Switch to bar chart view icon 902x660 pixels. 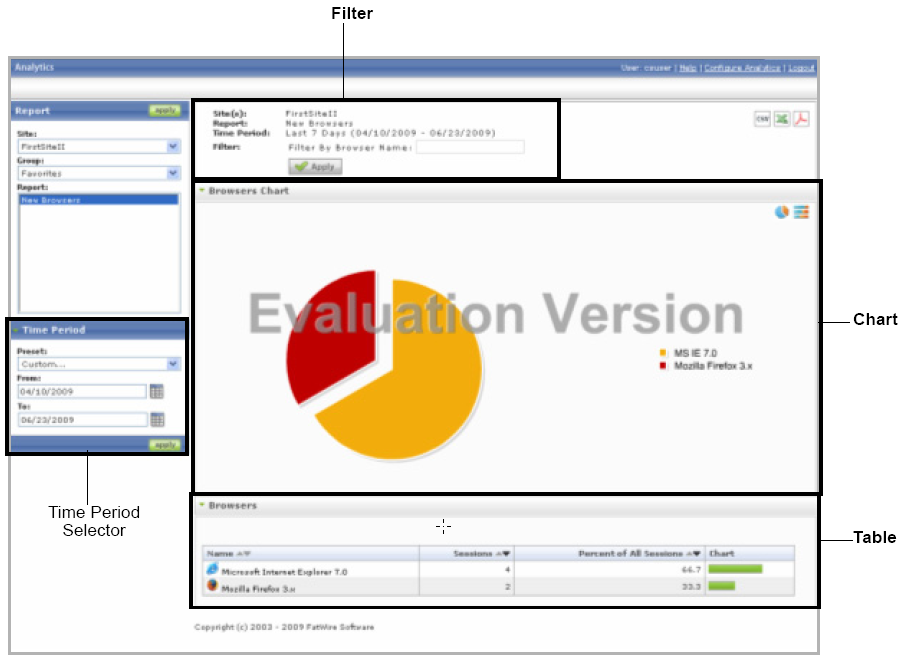point(801,212)
